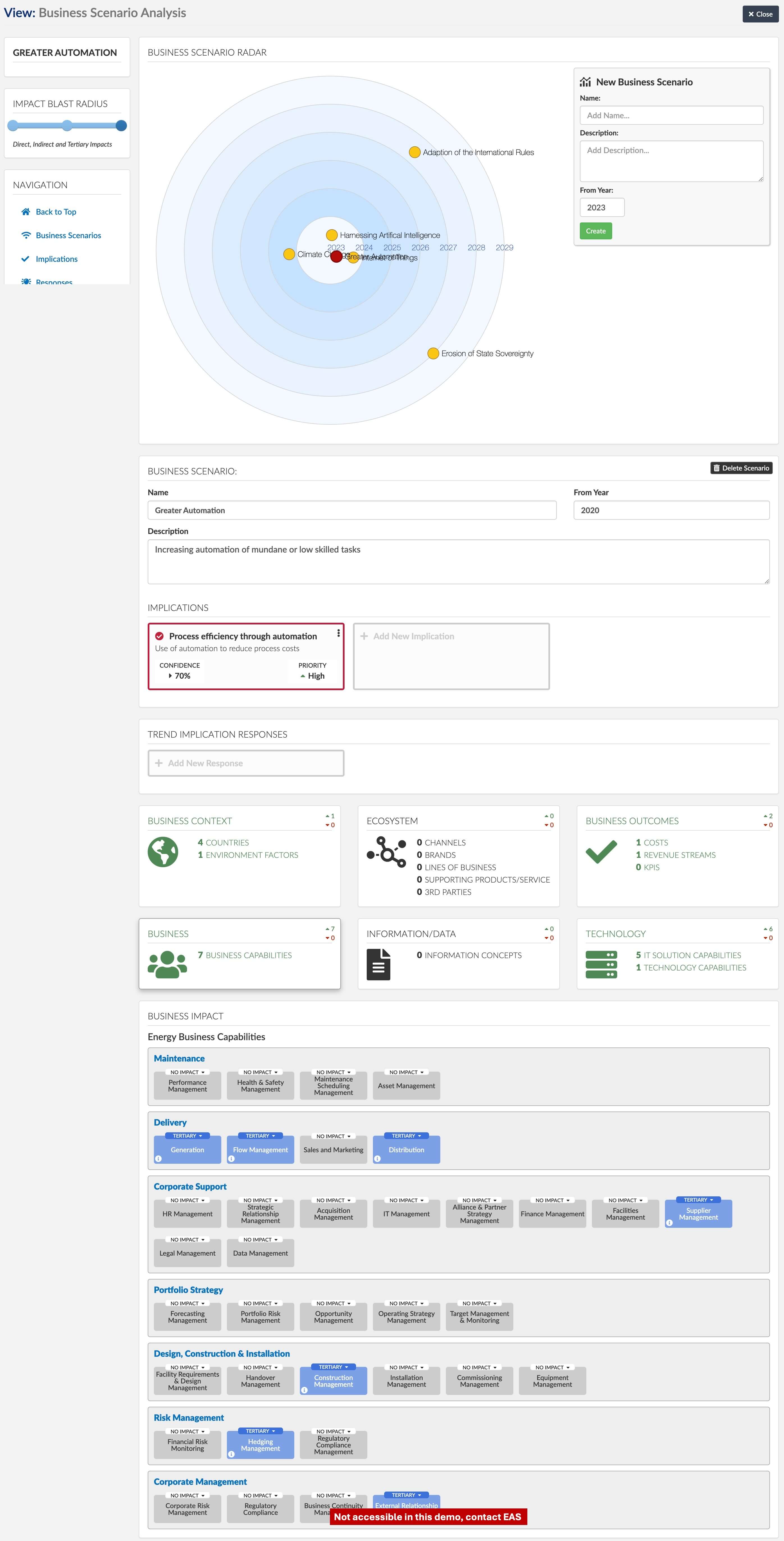Click the Add Description text area
The image size is (784, 1541).
tap(672, 161)
